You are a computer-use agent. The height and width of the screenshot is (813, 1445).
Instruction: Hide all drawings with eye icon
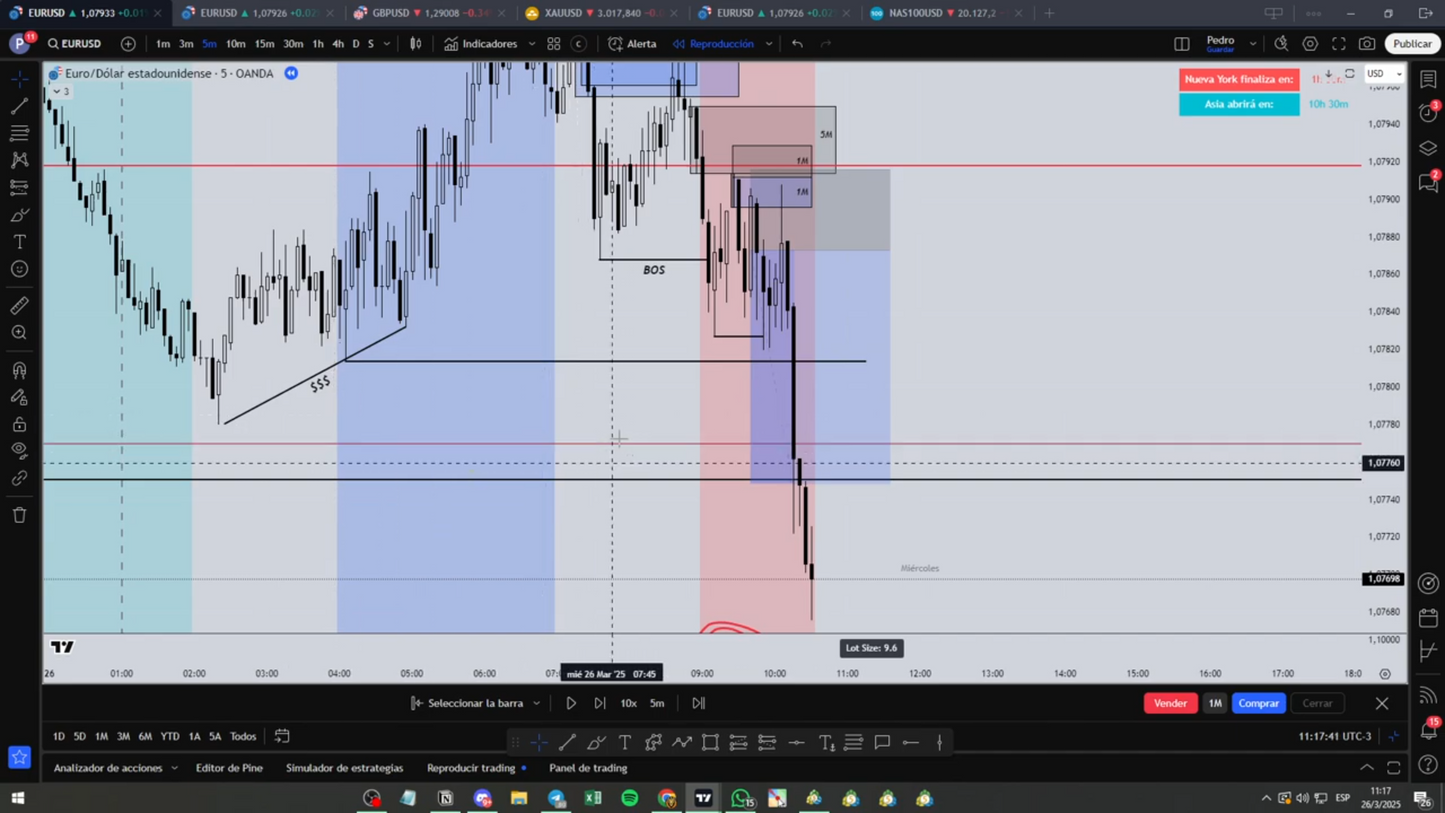19,451
